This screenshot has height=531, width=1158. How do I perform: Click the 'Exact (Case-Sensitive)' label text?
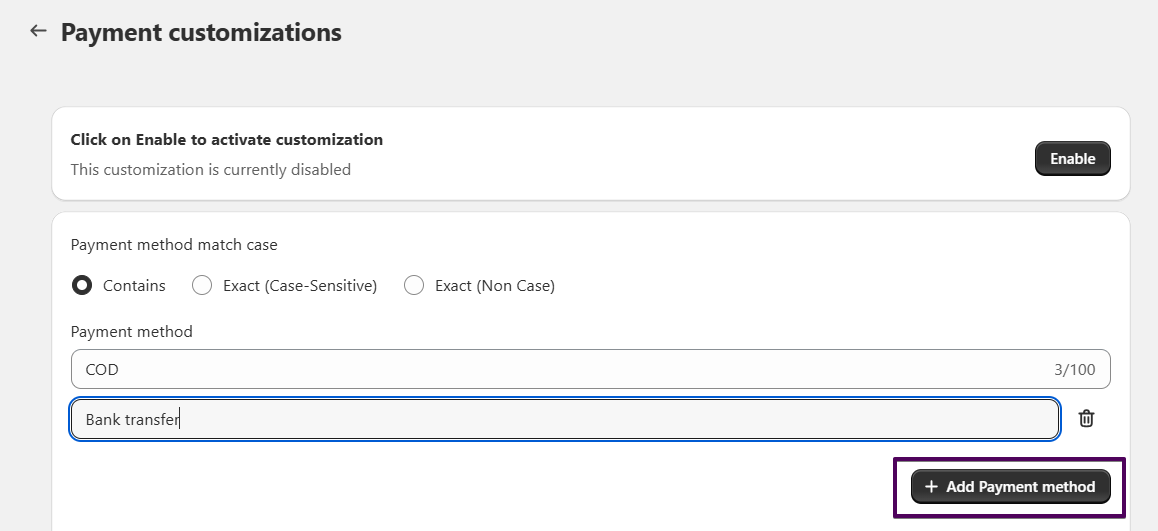point(300,286)
